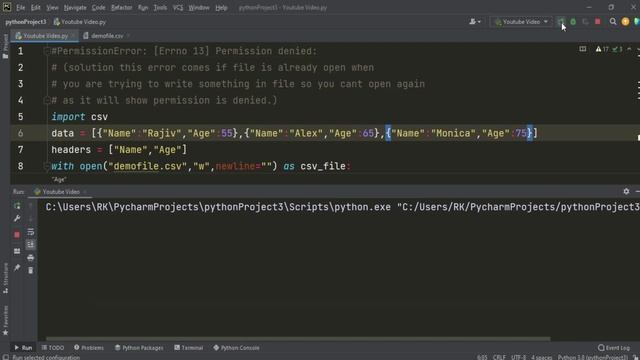
Task: Open Run panel settings gear icon
Action: 626,191
